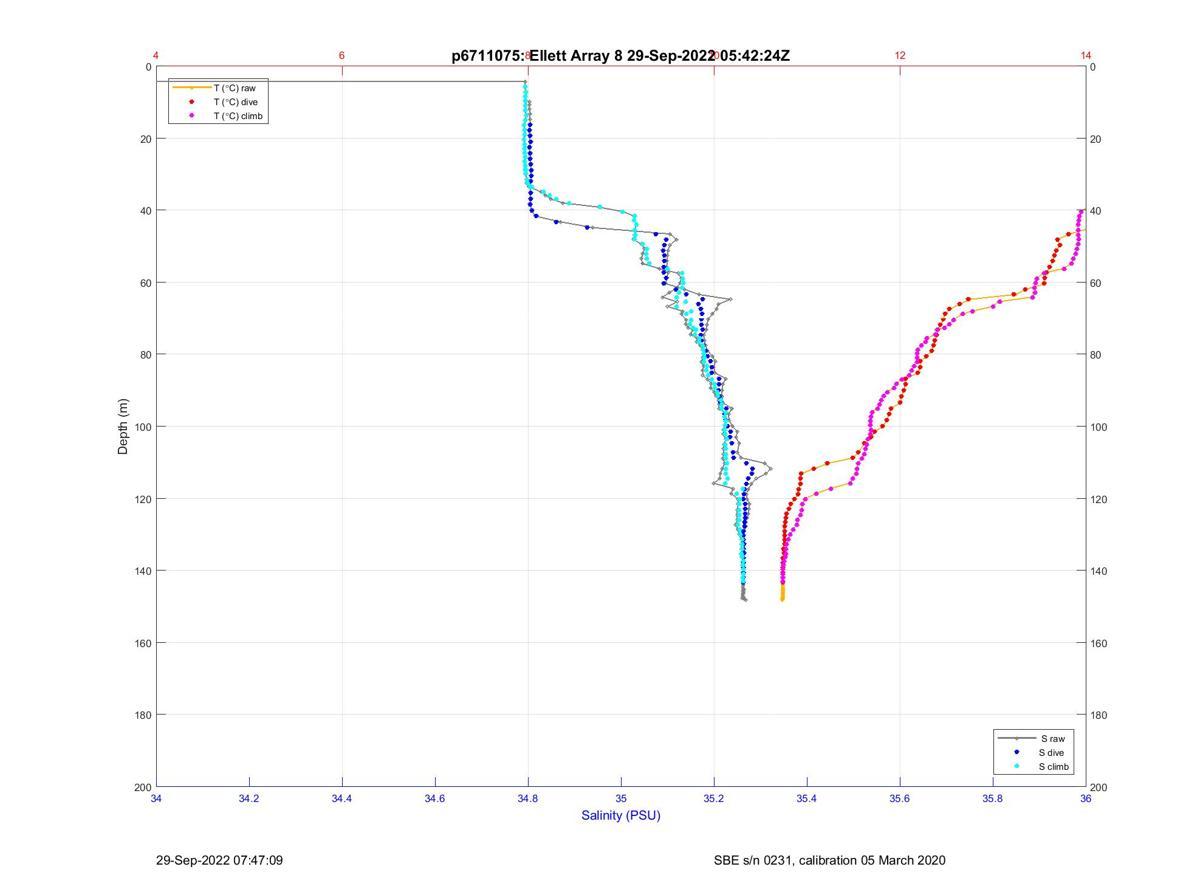The image size is (1200, 885).
Task: Click depth tick '200' on right axis
Action: (1100, 787)
